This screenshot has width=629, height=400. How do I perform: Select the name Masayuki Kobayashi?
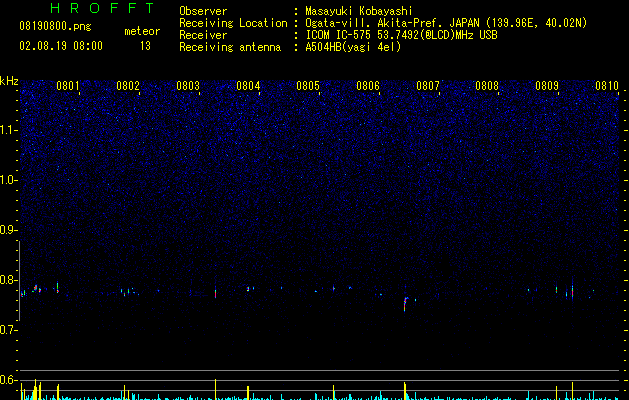click(x=359, y=11)
